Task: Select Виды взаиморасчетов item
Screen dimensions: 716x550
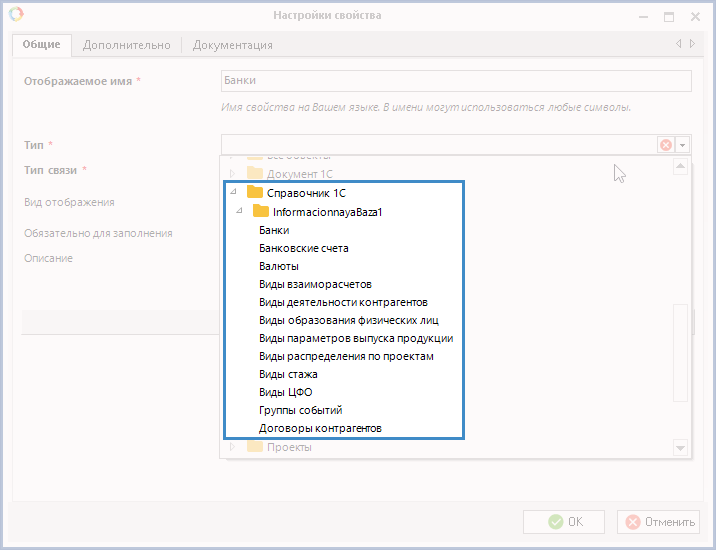Action: 315,284
